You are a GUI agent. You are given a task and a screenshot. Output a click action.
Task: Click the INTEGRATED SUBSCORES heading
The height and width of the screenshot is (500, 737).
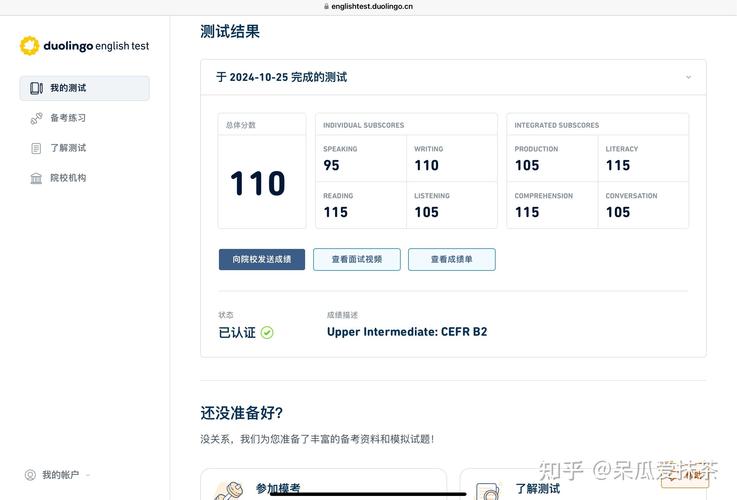[557, 125]
